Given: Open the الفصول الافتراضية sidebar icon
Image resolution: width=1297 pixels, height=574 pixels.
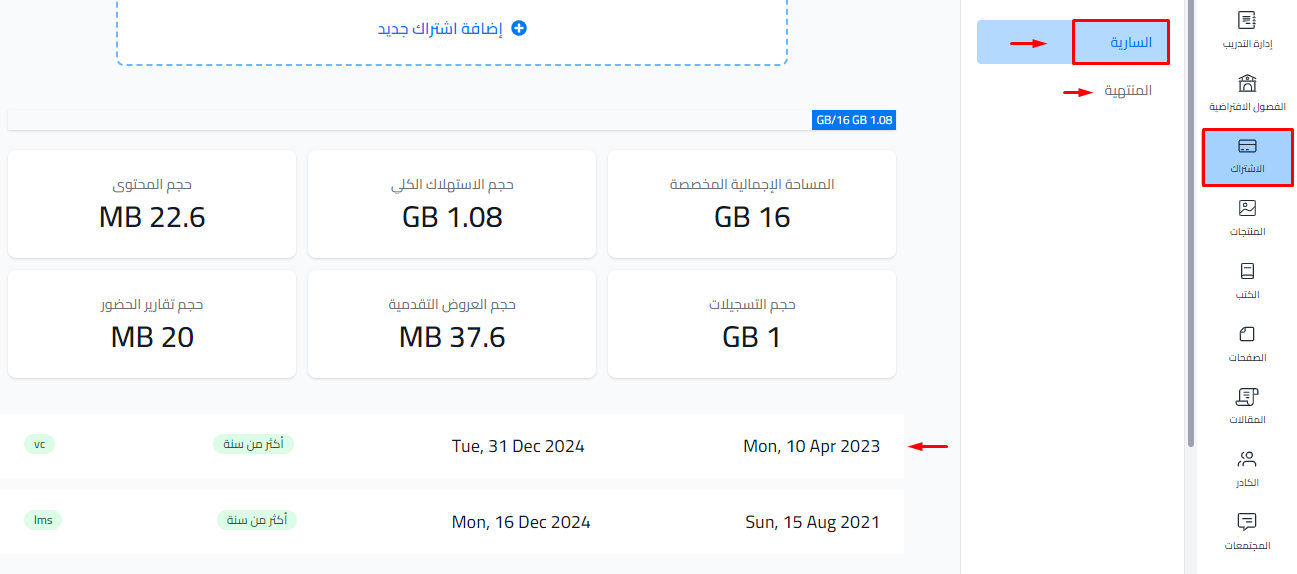Looking at the screenshot, I should tap(1246, 83).
